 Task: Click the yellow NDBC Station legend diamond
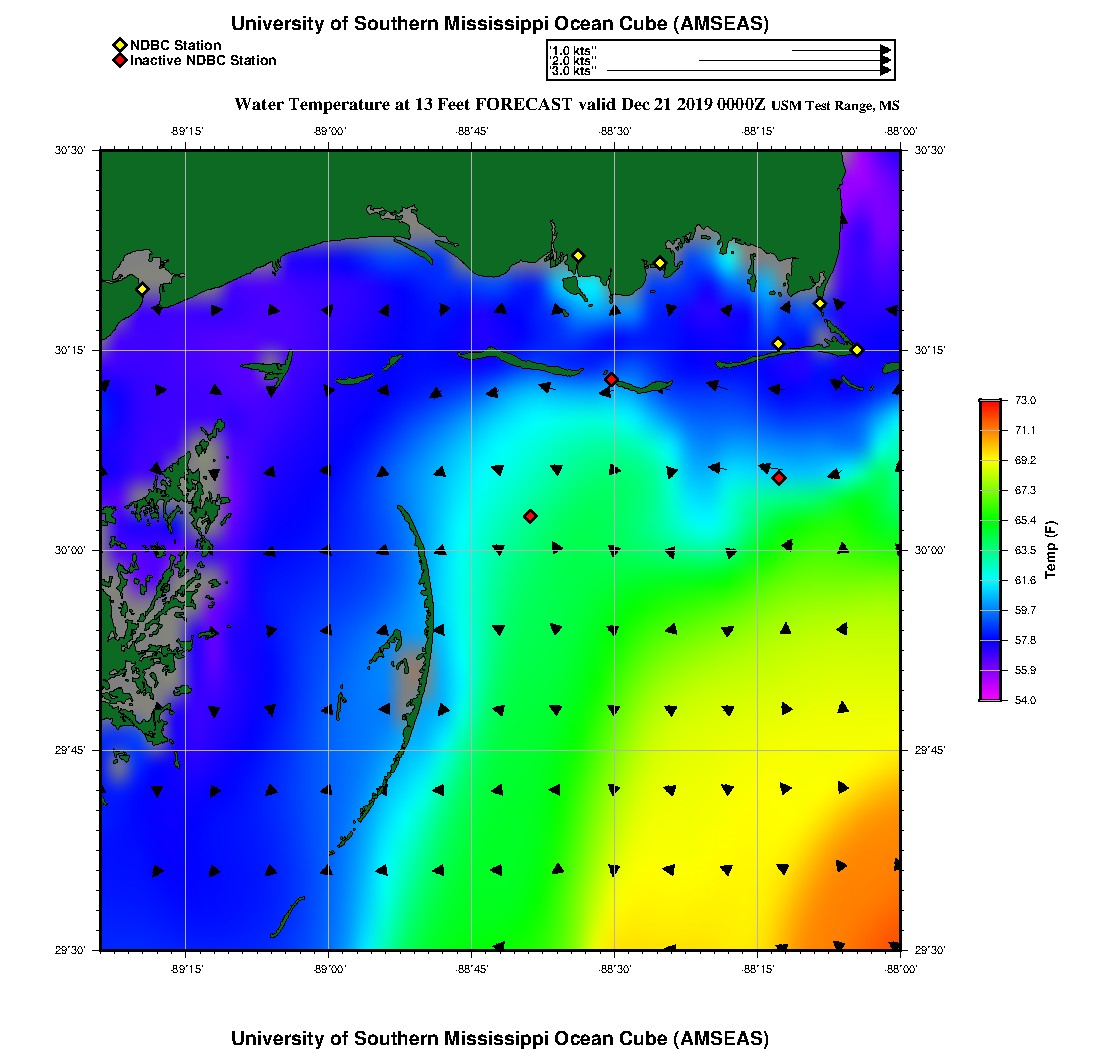[x=119, y=45]
